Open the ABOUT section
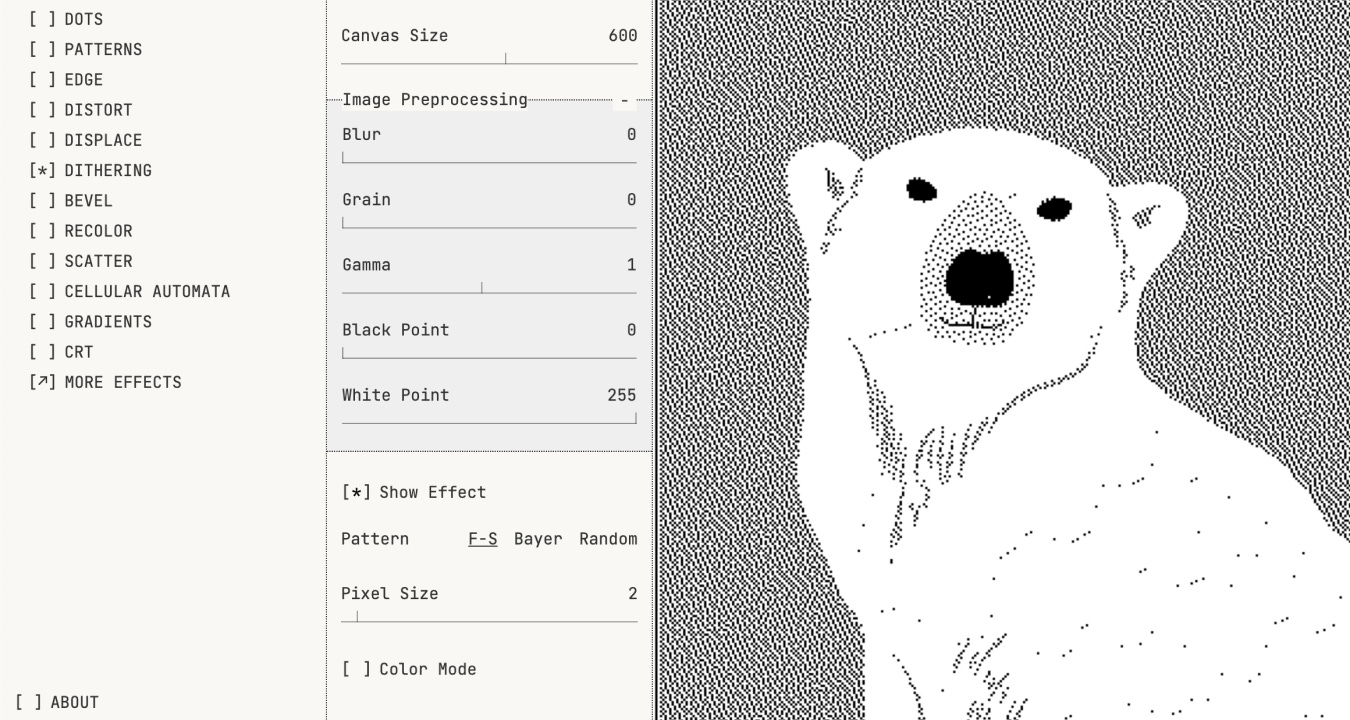The image size is (1350, 720). [57, 702]
